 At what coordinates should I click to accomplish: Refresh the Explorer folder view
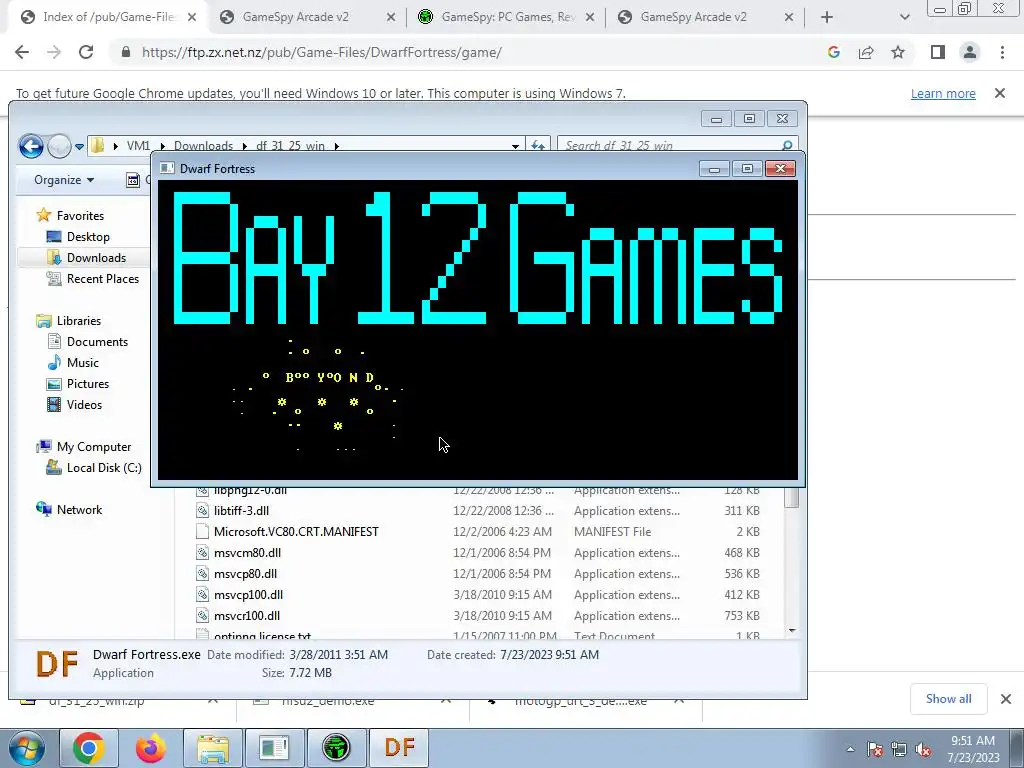point(538,146)
